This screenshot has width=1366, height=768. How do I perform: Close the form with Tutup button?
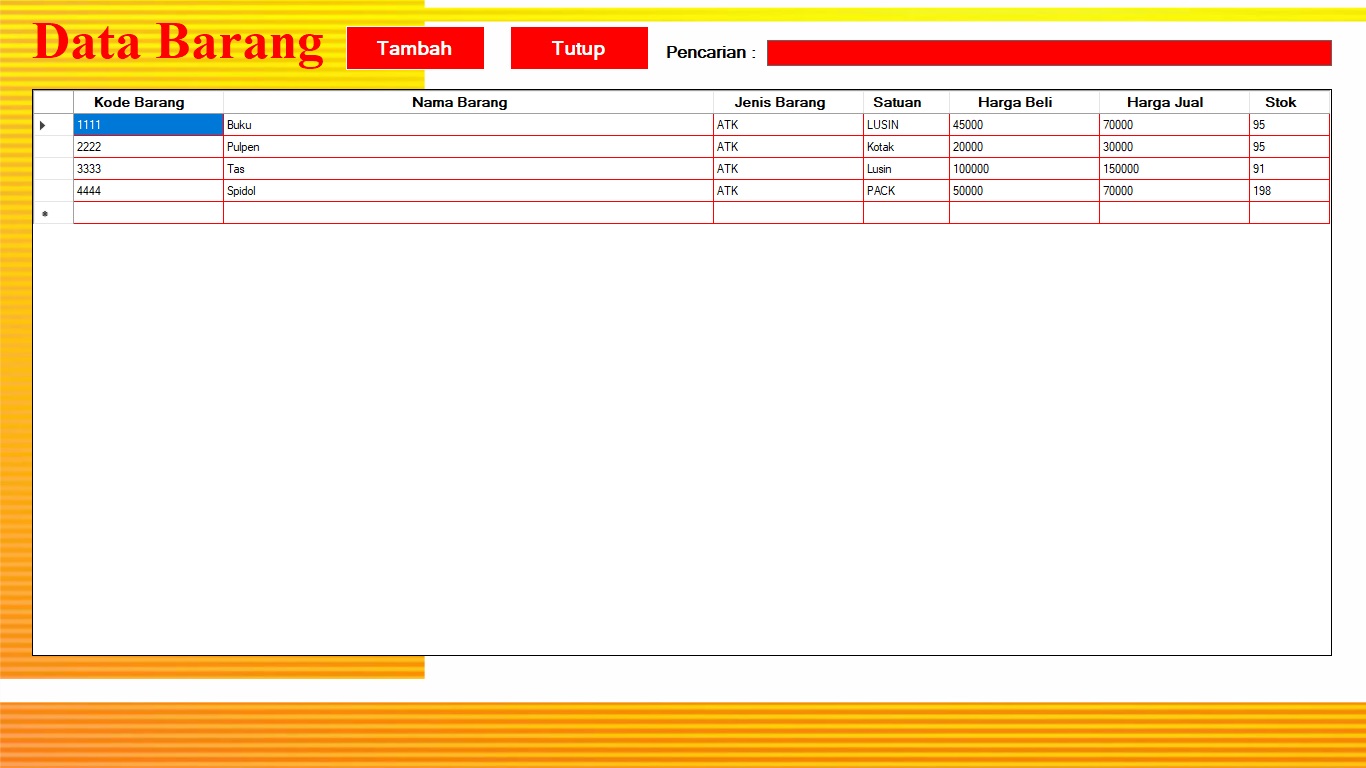pos(579,48)
